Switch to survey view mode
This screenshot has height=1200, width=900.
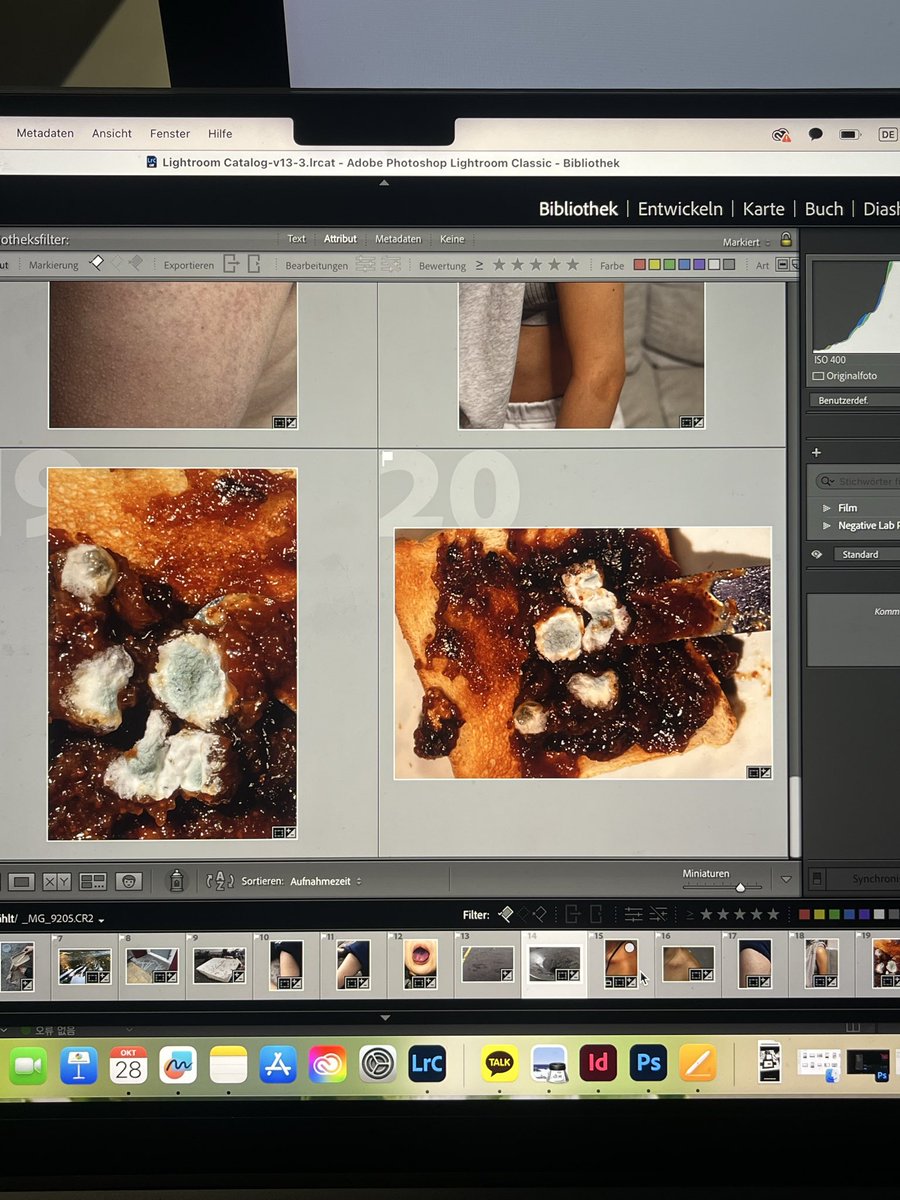(x=93, y=881)
